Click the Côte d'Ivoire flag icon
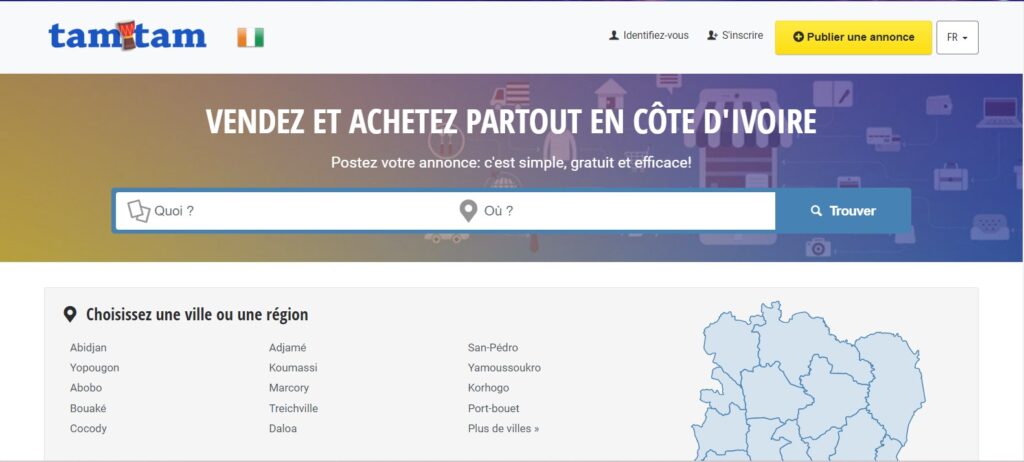This screenshot has height=462, width=1024. tap(251, 37)
